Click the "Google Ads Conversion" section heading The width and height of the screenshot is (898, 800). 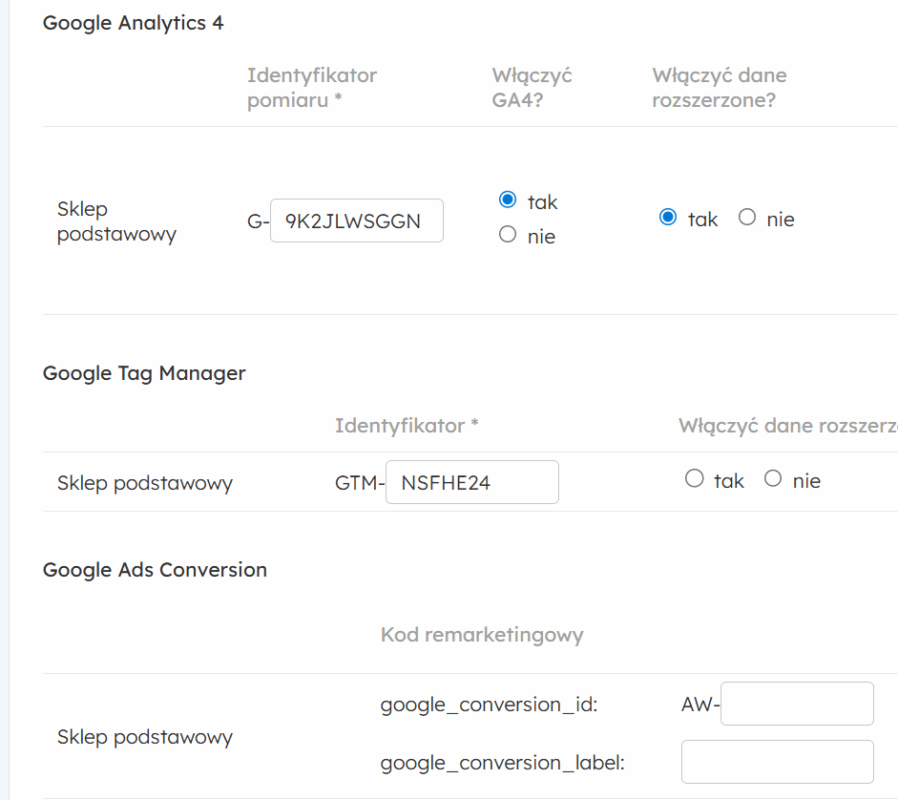coord(155,569)
